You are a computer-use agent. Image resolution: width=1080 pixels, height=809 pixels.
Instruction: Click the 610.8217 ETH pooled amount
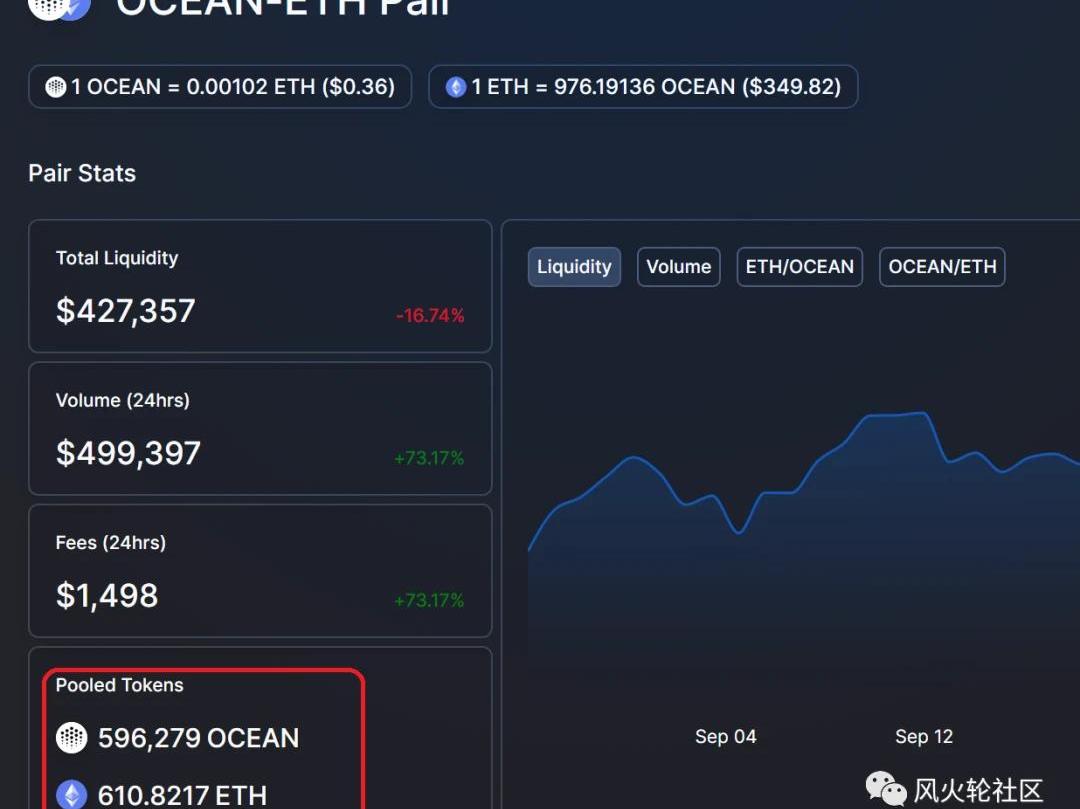182,795
